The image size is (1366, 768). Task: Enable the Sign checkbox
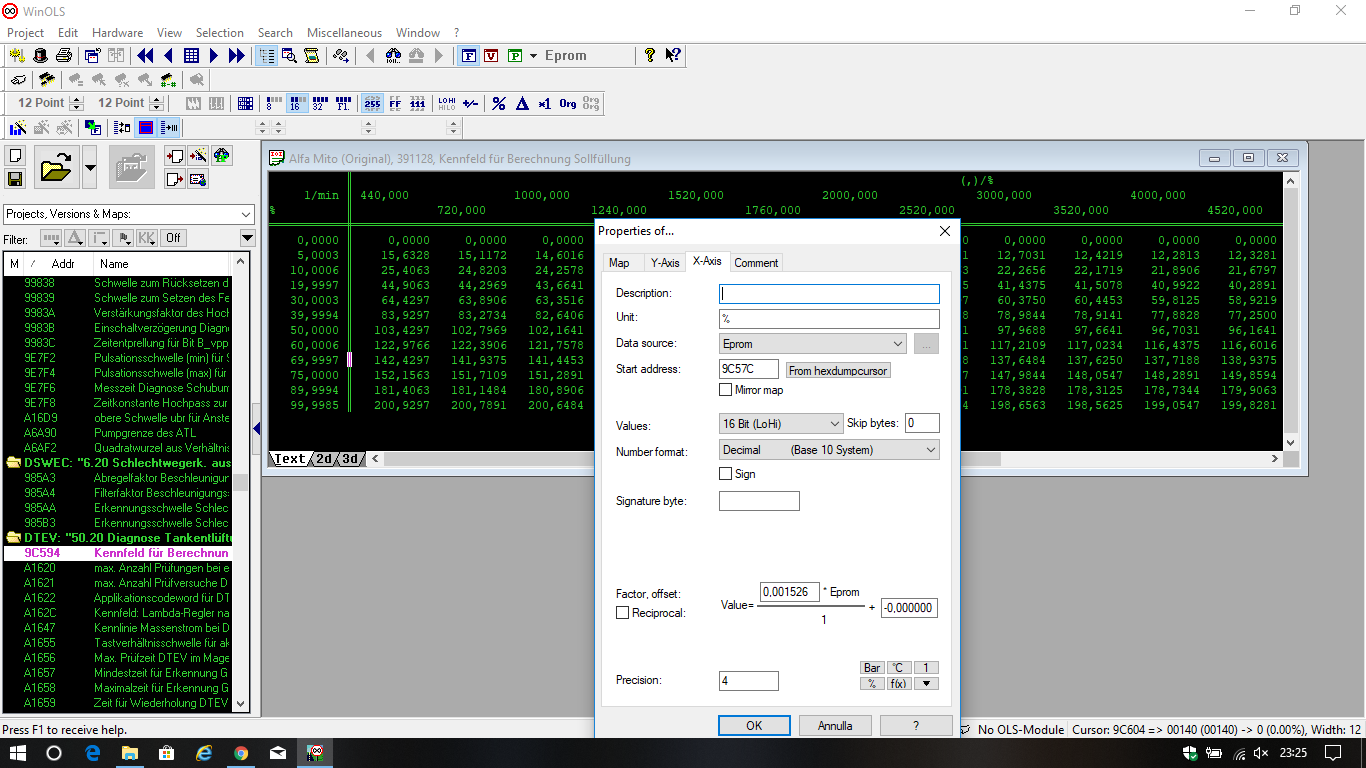pos(726,474)
